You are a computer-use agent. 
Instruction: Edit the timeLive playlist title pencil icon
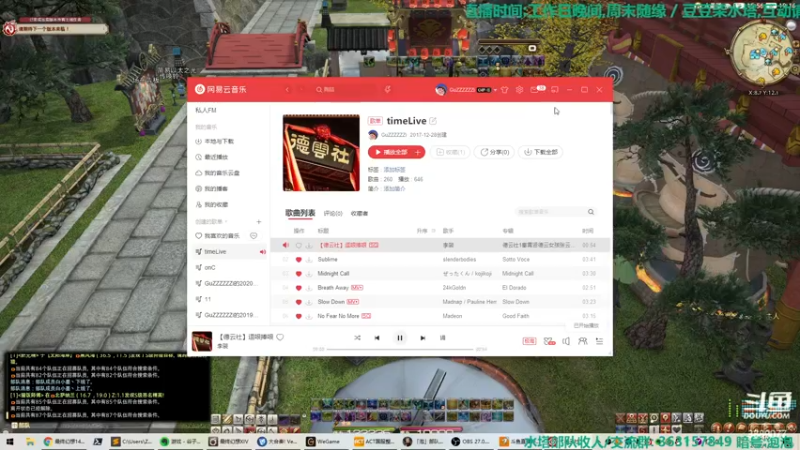[x=433, y=121]
